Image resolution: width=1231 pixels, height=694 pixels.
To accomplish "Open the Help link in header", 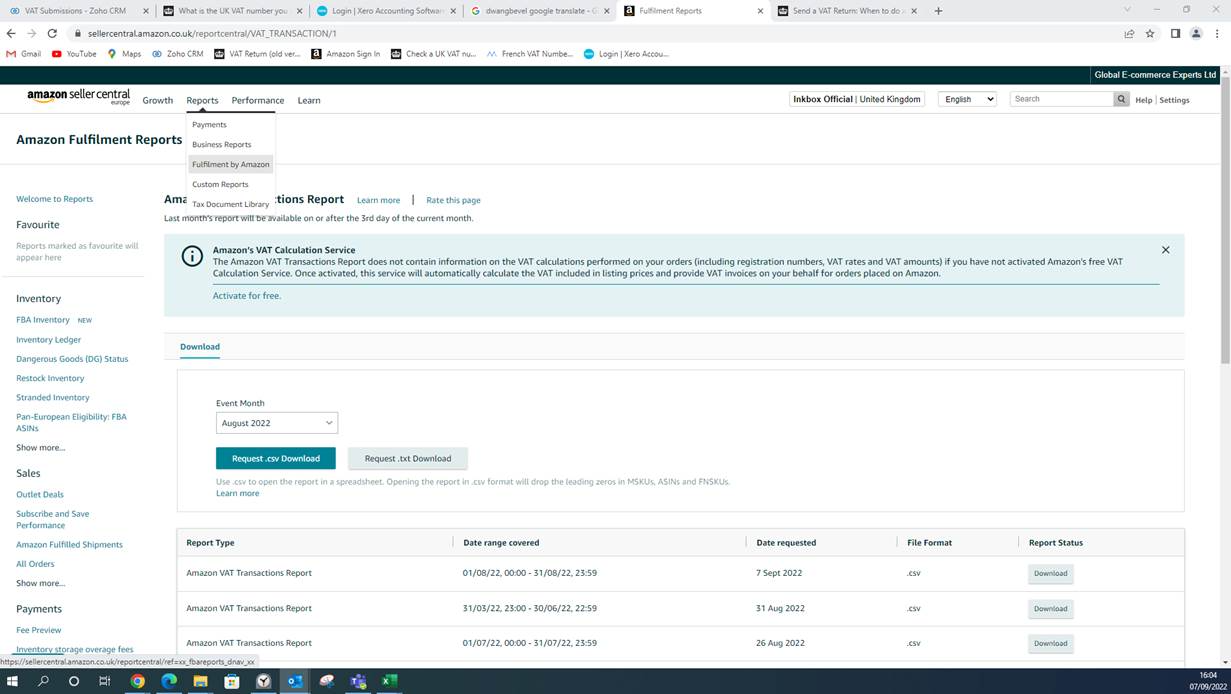I will click(x=1144, y=100).
